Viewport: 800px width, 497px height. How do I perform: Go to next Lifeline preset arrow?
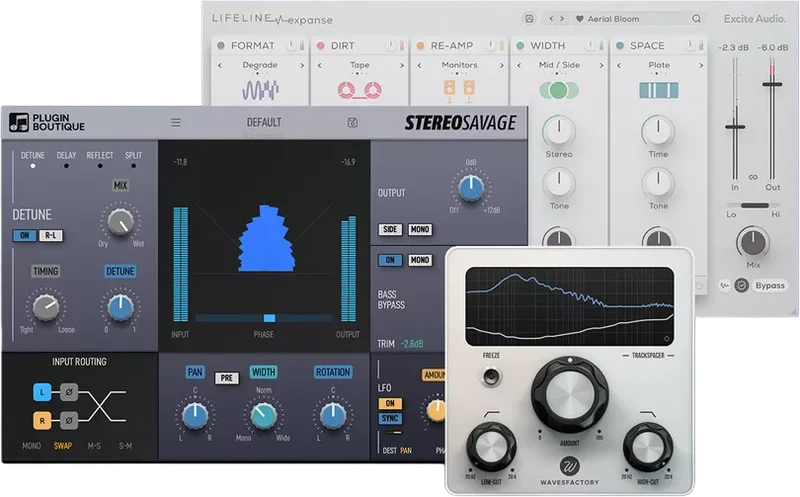(562, 19)
